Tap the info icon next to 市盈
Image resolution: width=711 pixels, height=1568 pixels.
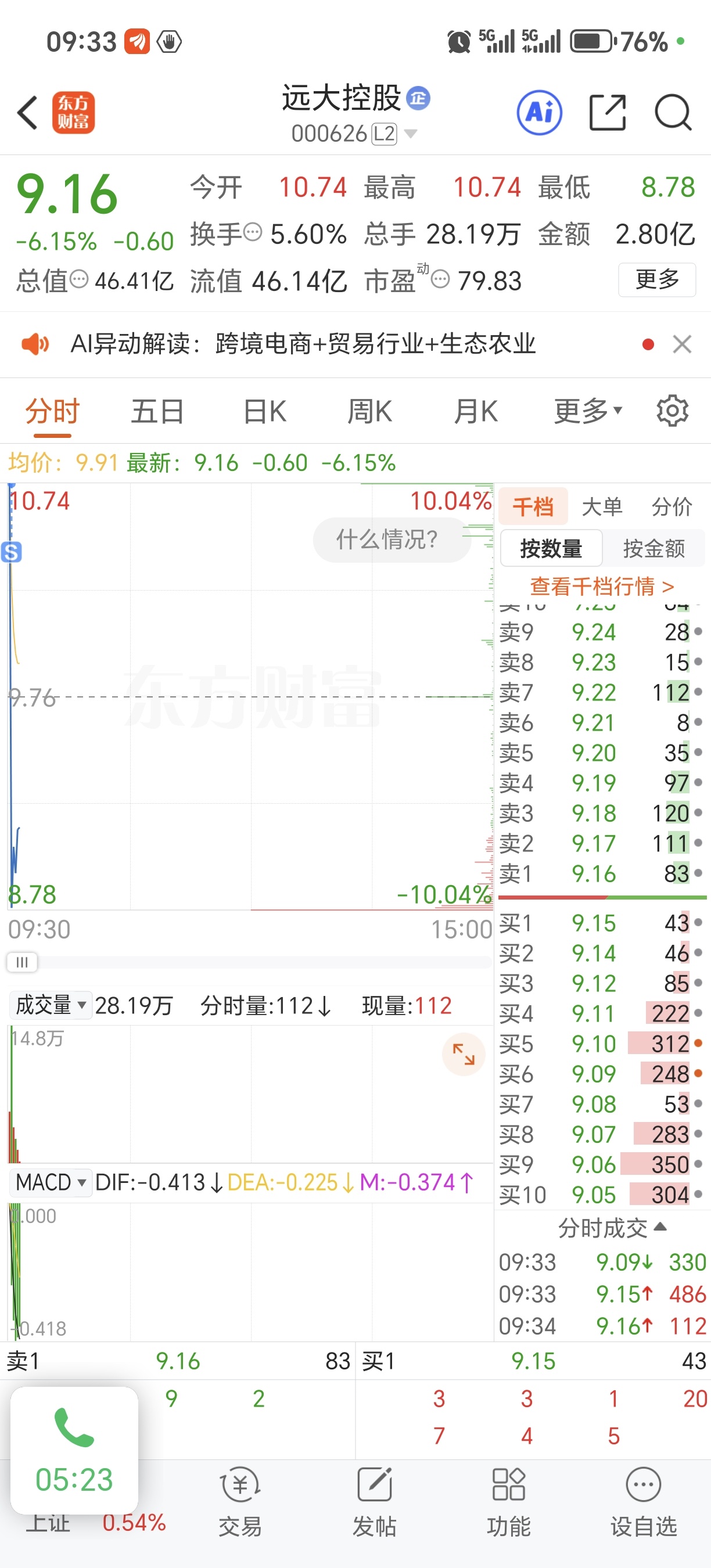(x=440, y=279)
